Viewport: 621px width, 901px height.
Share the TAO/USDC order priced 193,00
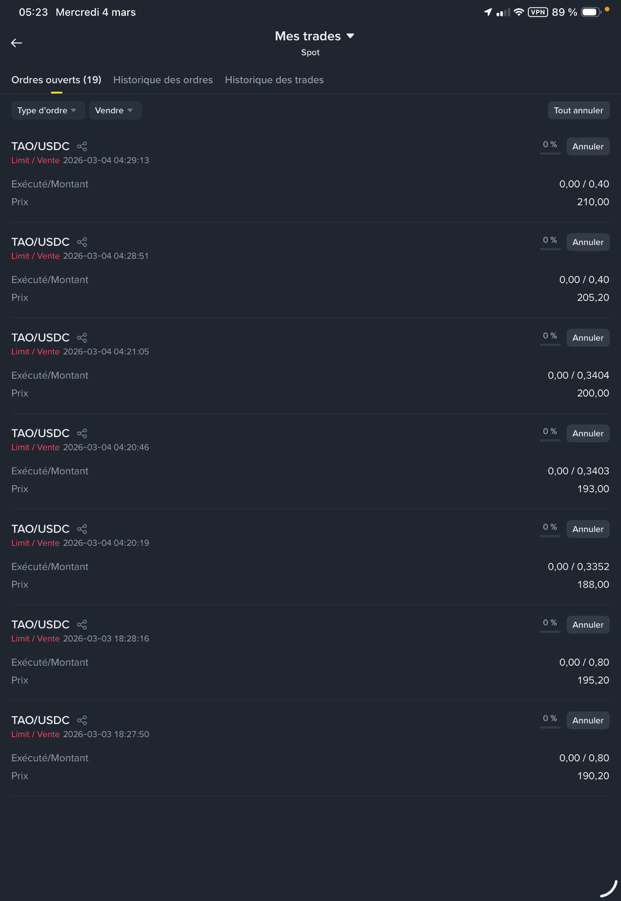click(82, 434)
